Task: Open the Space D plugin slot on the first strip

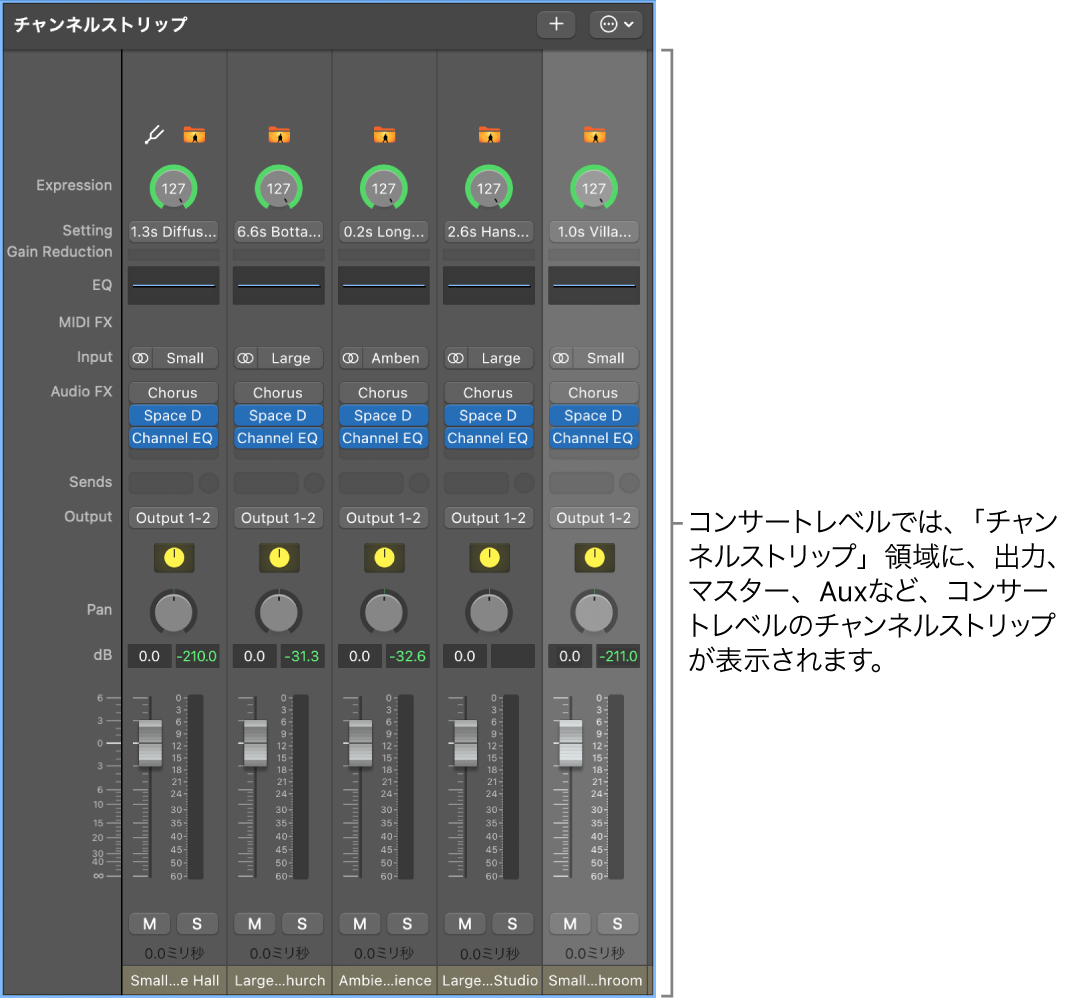Action: click(173, 414)
